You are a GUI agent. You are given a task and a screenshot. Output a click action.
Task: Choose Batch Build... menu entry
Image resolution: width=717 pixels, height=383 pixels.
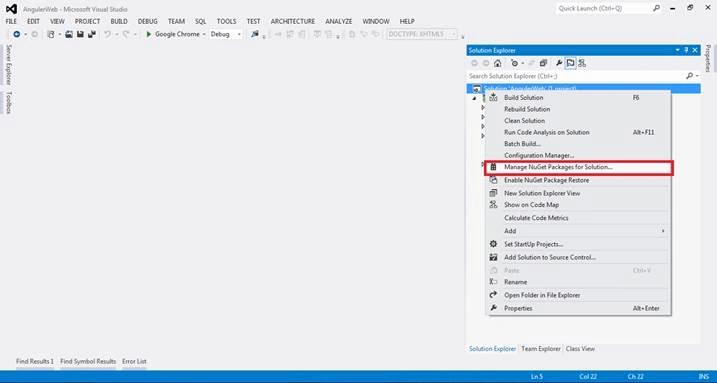[578, 144]
